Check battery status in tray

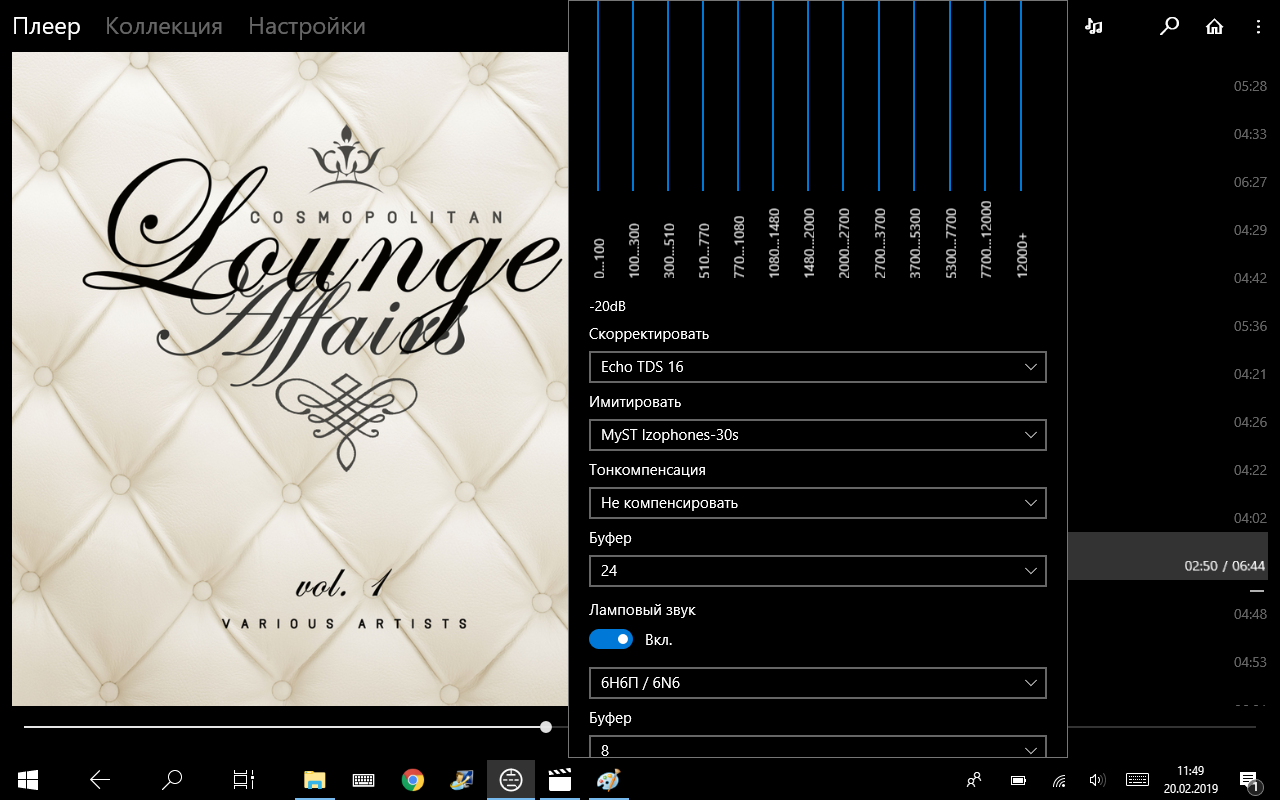click(x=1018, y=780)
